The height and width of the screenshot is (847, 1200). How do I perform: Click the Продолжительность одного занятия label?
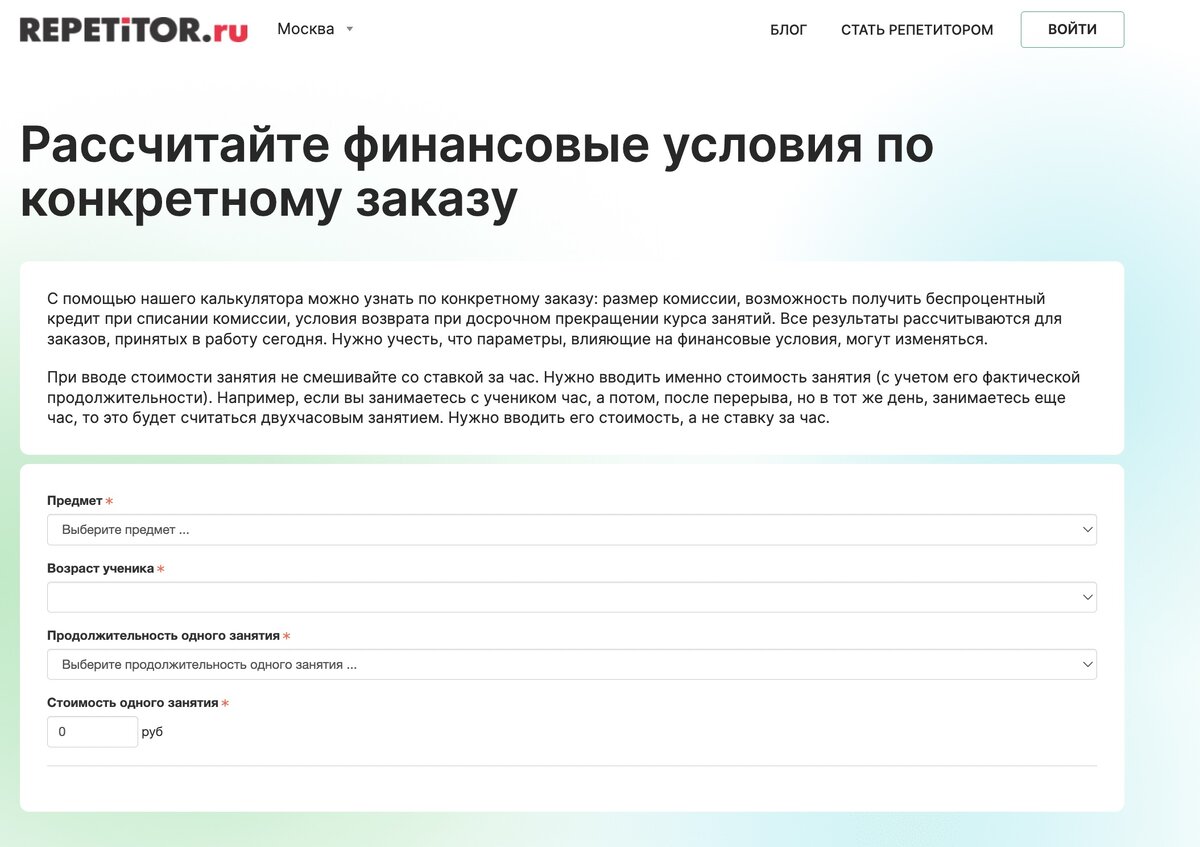(163, 636)
